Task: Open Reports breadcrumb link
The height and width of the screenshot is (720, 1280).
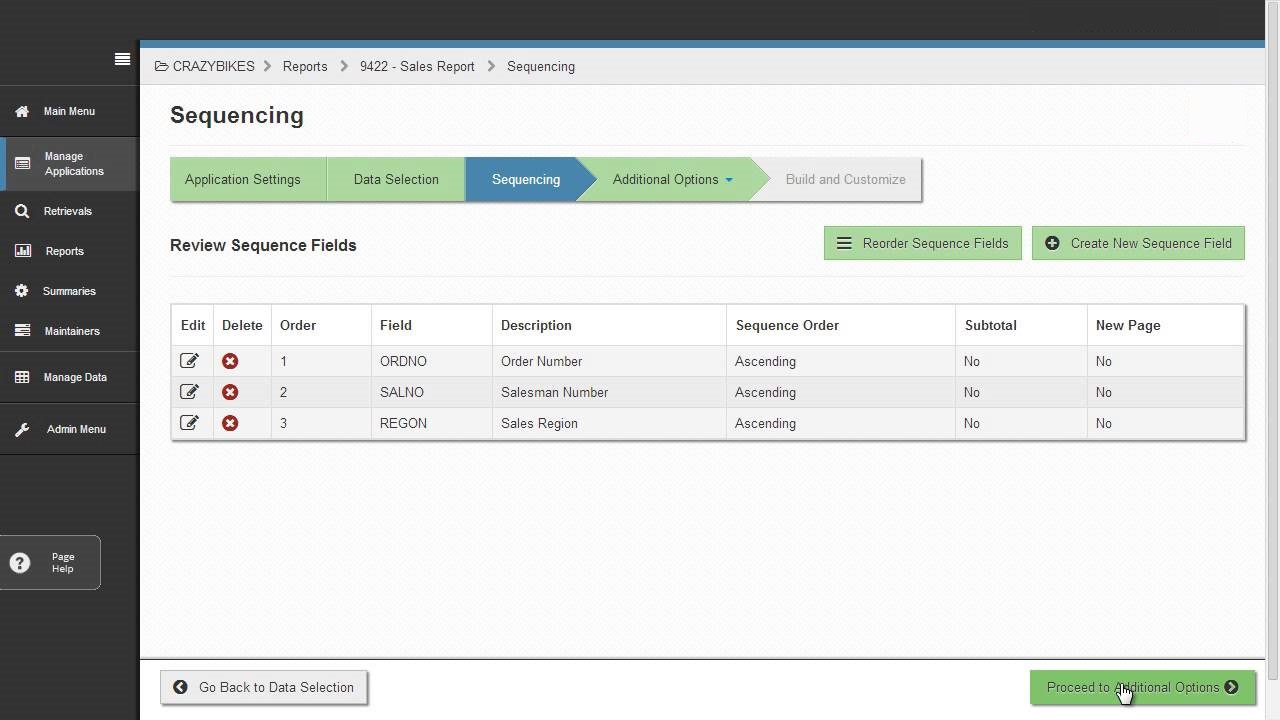Action: 305,67
